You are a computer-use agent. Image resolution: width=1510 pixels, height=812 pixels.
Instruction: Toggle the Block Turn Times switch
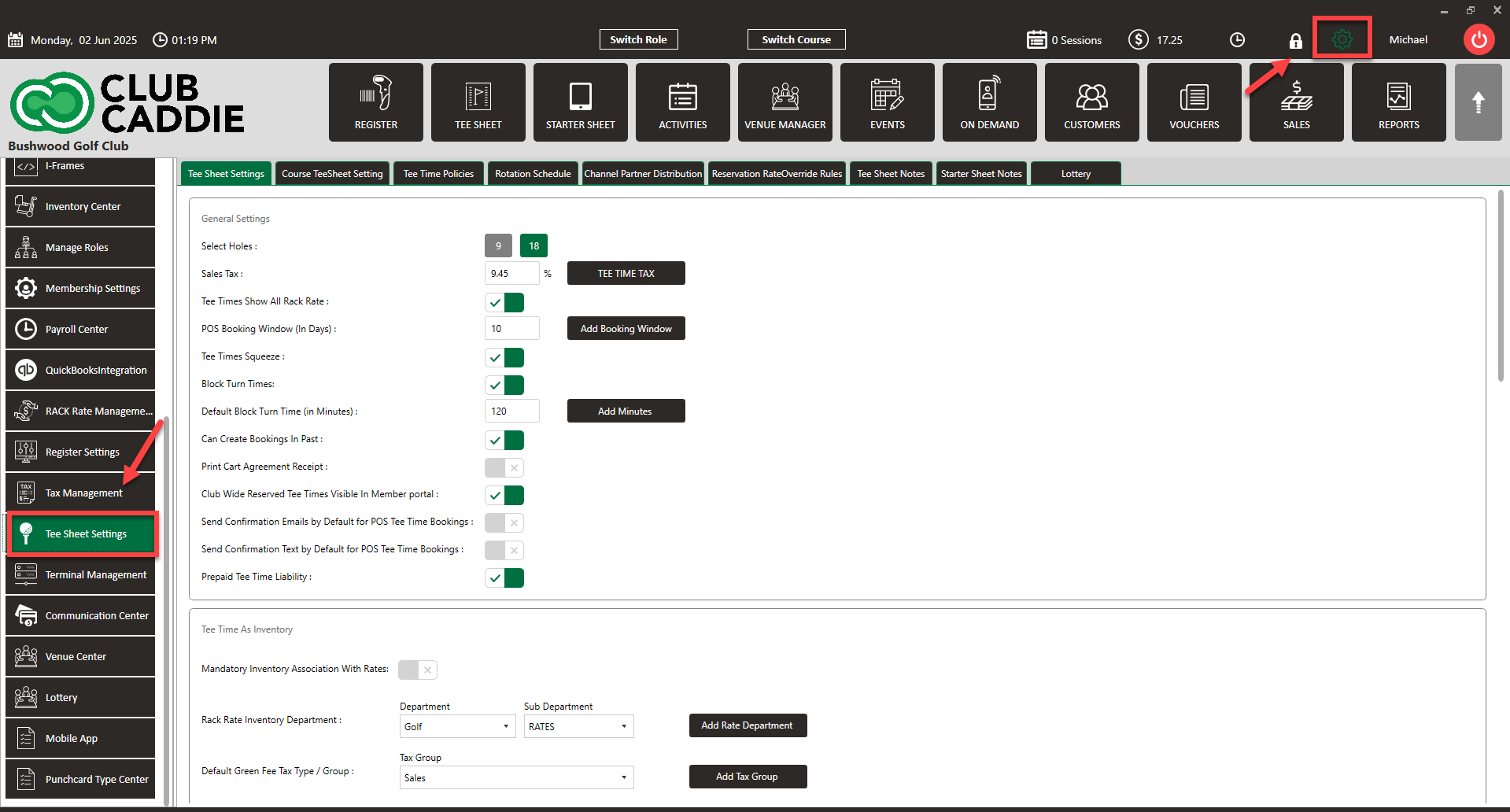tap(504, 385)
